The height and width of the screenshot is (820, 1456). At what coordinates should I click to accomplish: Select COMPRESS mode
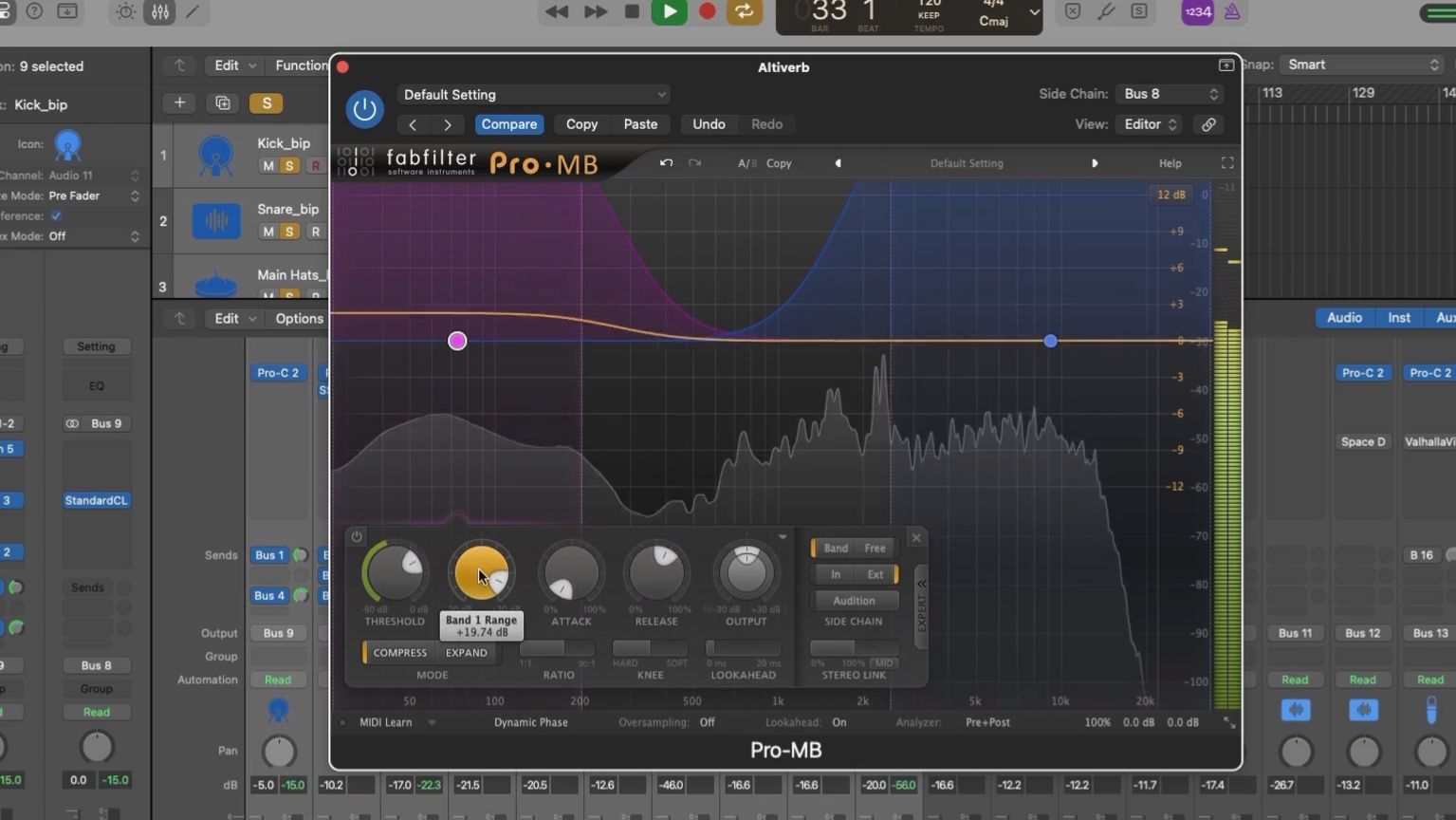pos(399,653)
